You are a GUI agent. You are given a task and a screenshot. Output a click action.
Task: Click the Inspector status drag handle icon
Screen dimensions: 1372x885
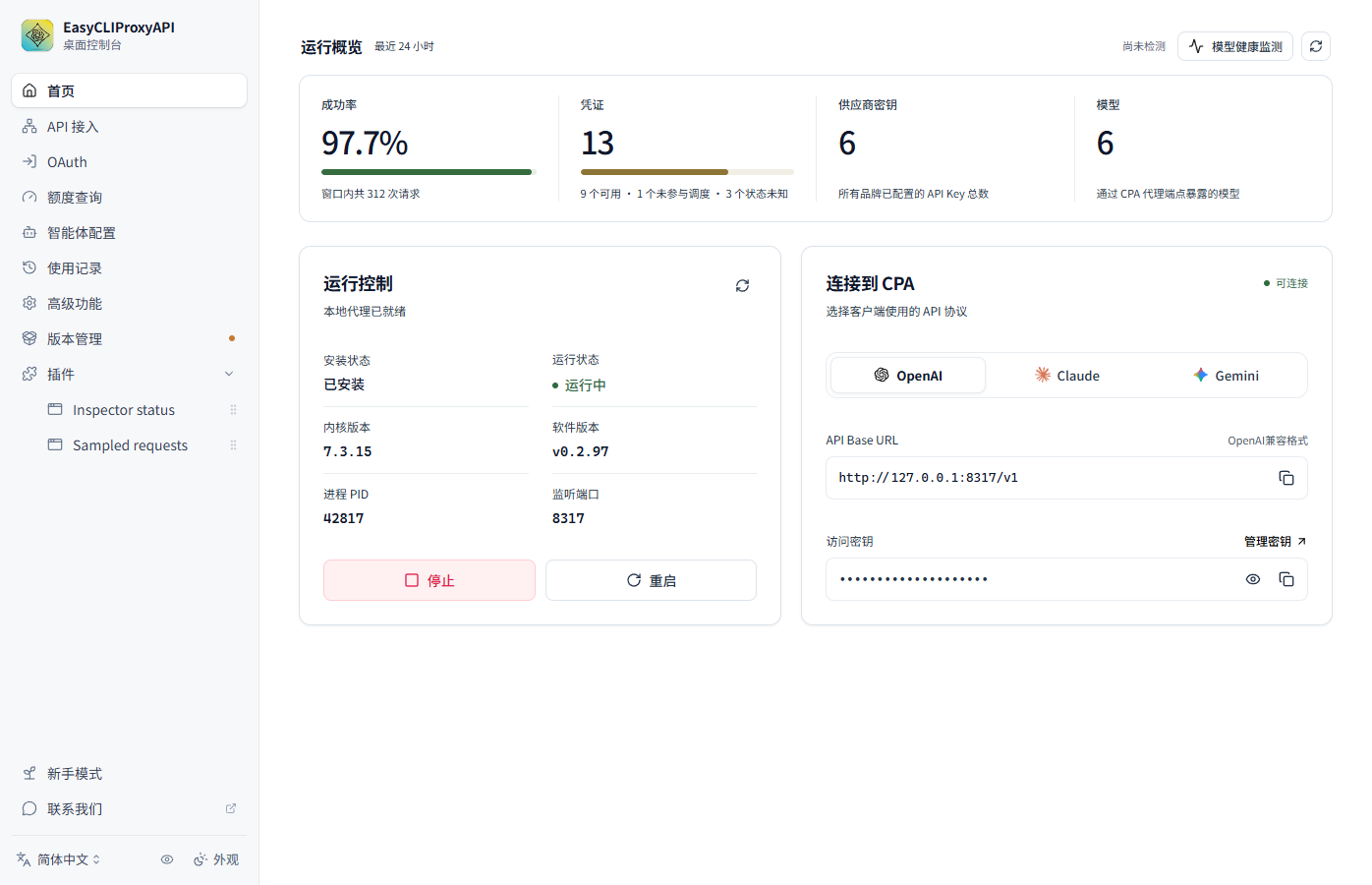[233, 409]
